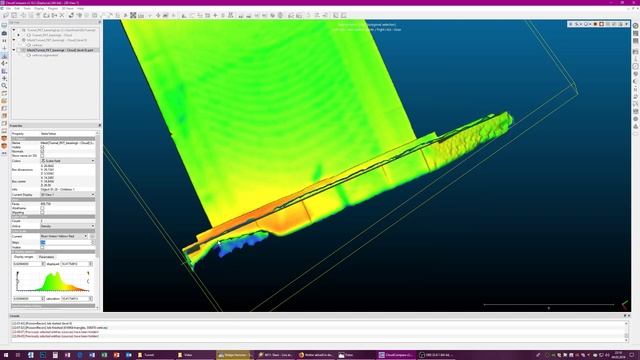Open the Help menu
The width and height of the screenshot is (640, 360).
click(x=80, y=8)
